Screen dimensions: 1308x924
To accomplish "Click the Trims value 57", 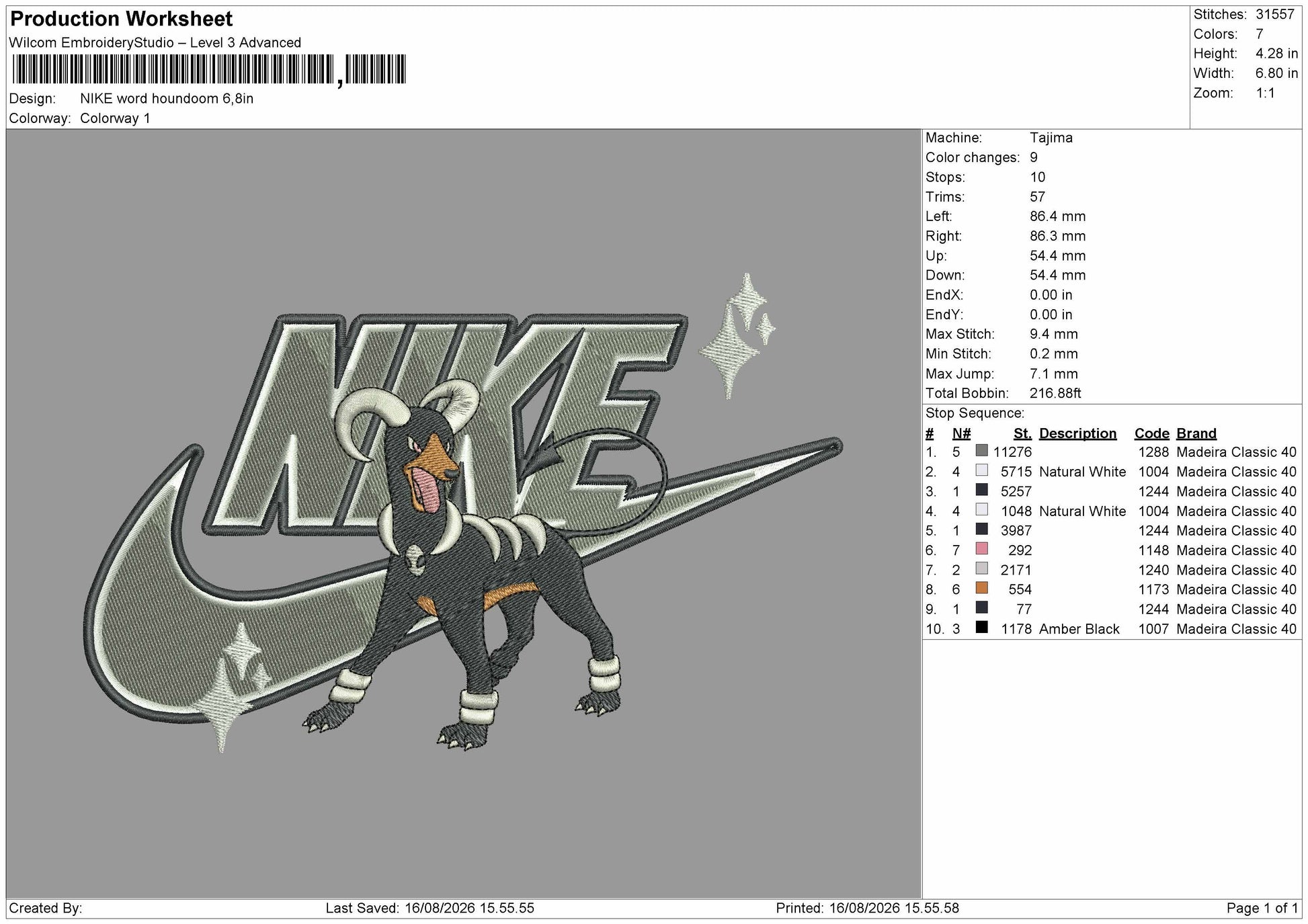I will [x=1038, y=197].
